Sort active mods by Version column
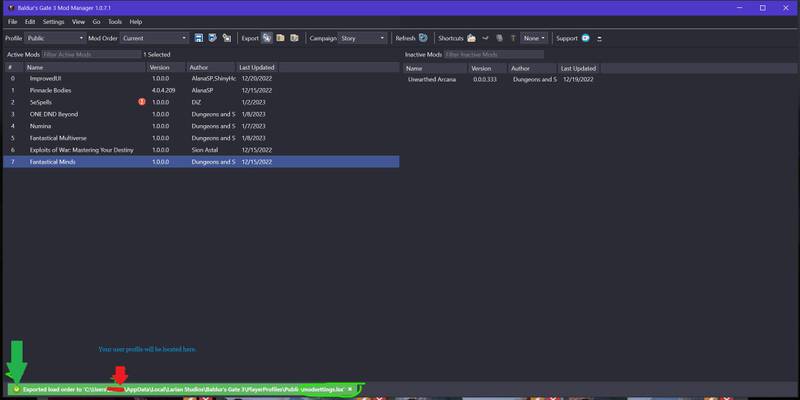Viewport: 800px width, 400px height. [x=166, y=67]
